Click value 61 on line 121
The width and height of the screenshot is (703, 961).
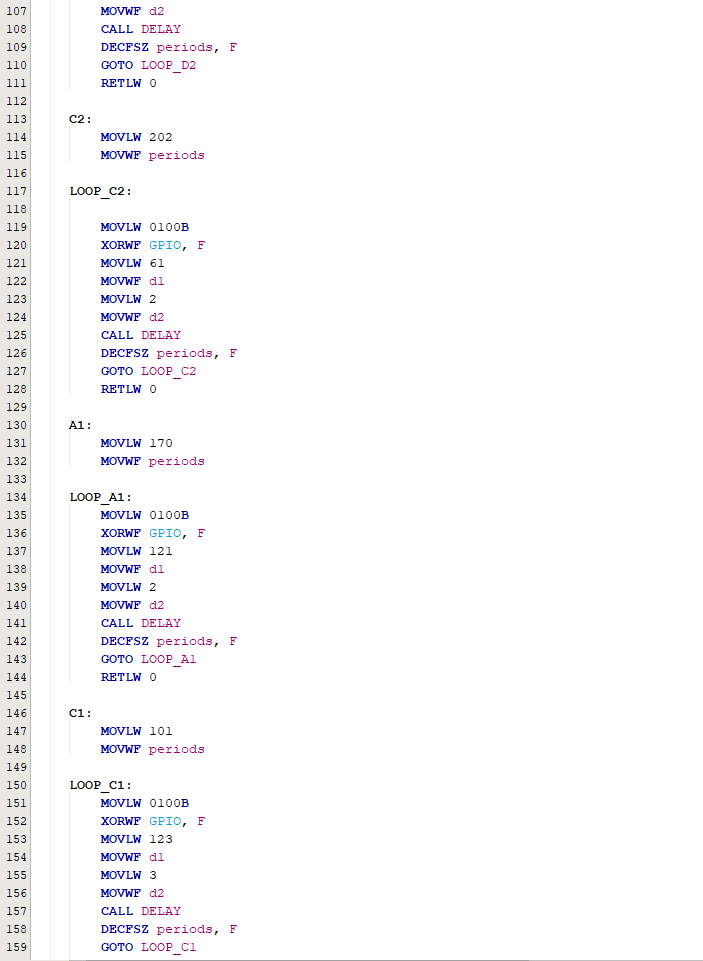156,263
